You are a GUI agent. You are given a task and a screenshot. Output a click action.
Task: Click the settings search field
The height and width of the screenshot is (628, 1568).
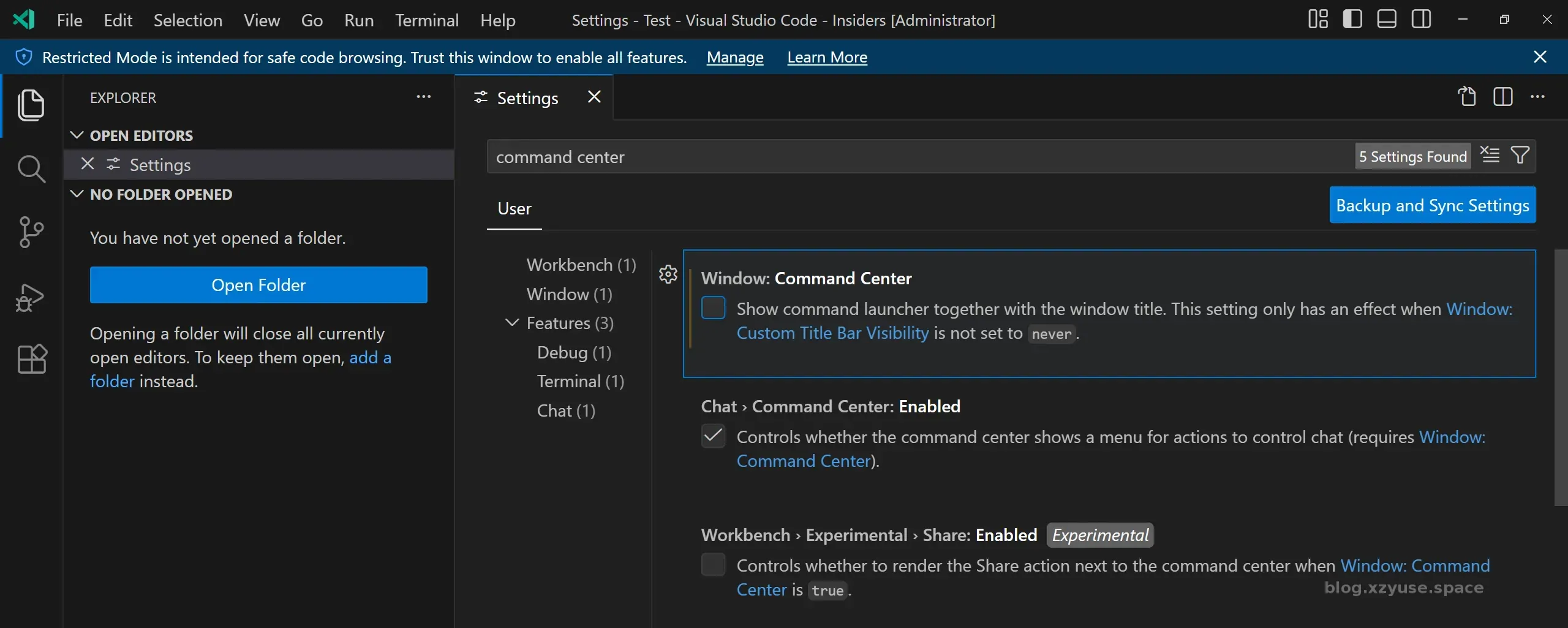click(919, 157)
